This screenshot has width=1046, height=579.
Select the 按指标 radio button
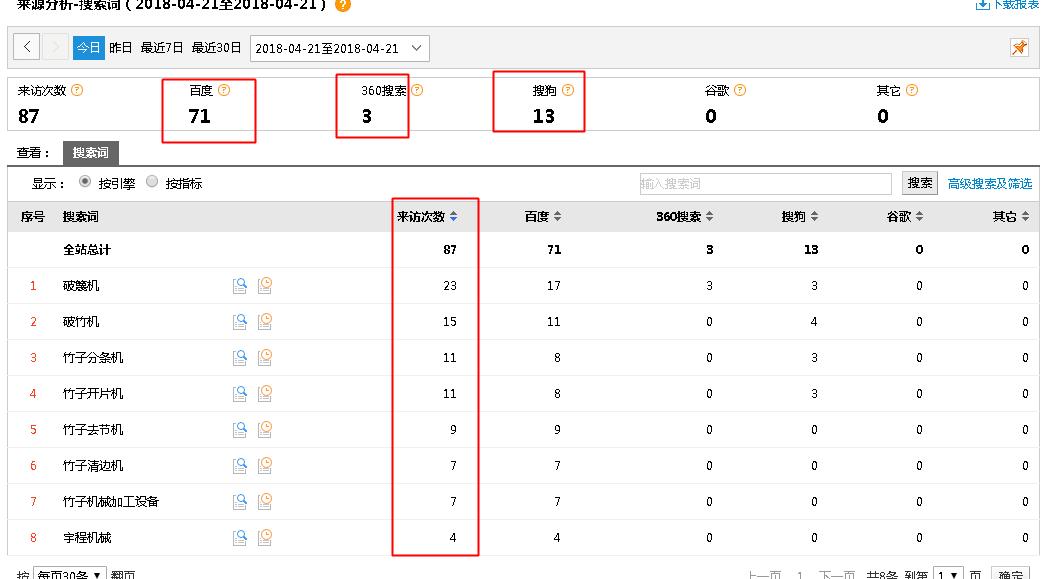click(x=152, y=182)
